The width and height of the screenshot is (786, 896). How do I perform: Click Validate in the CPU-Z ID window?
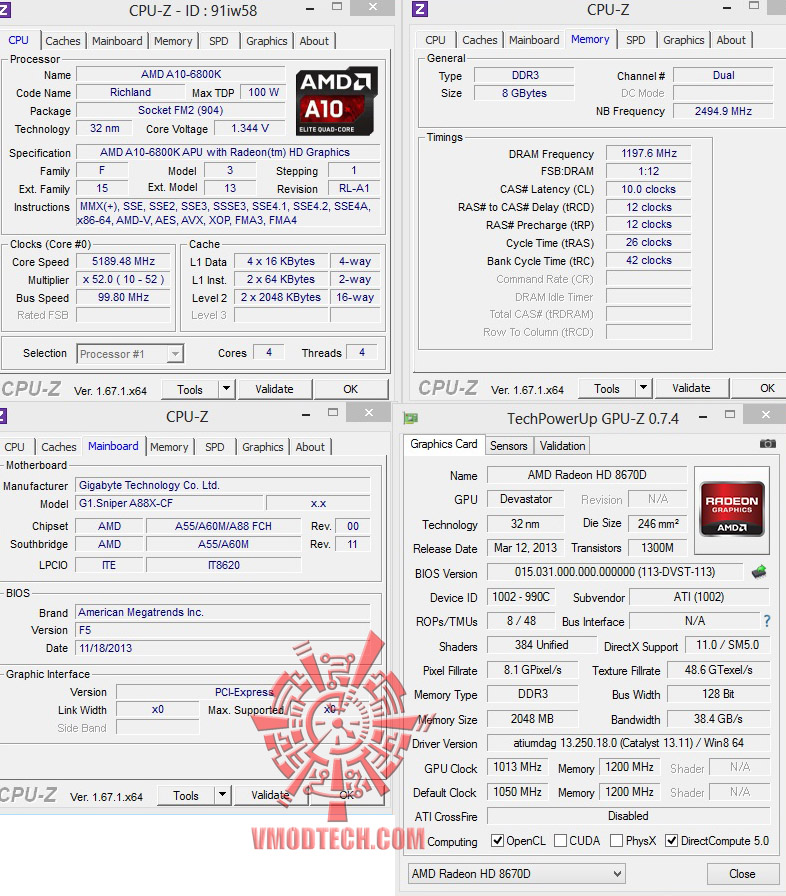274,389
